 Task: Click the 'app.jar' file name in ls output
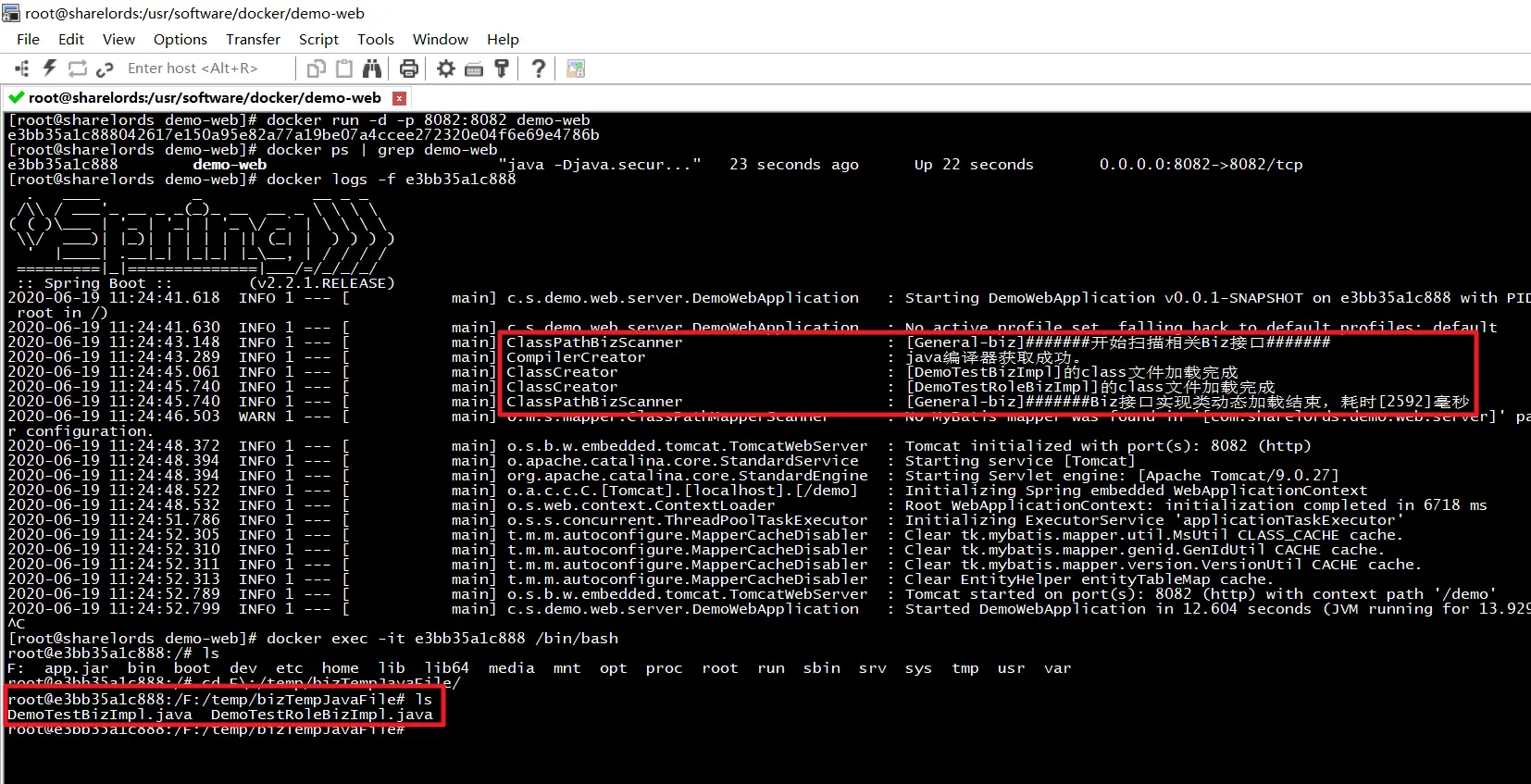click(76, 668)
